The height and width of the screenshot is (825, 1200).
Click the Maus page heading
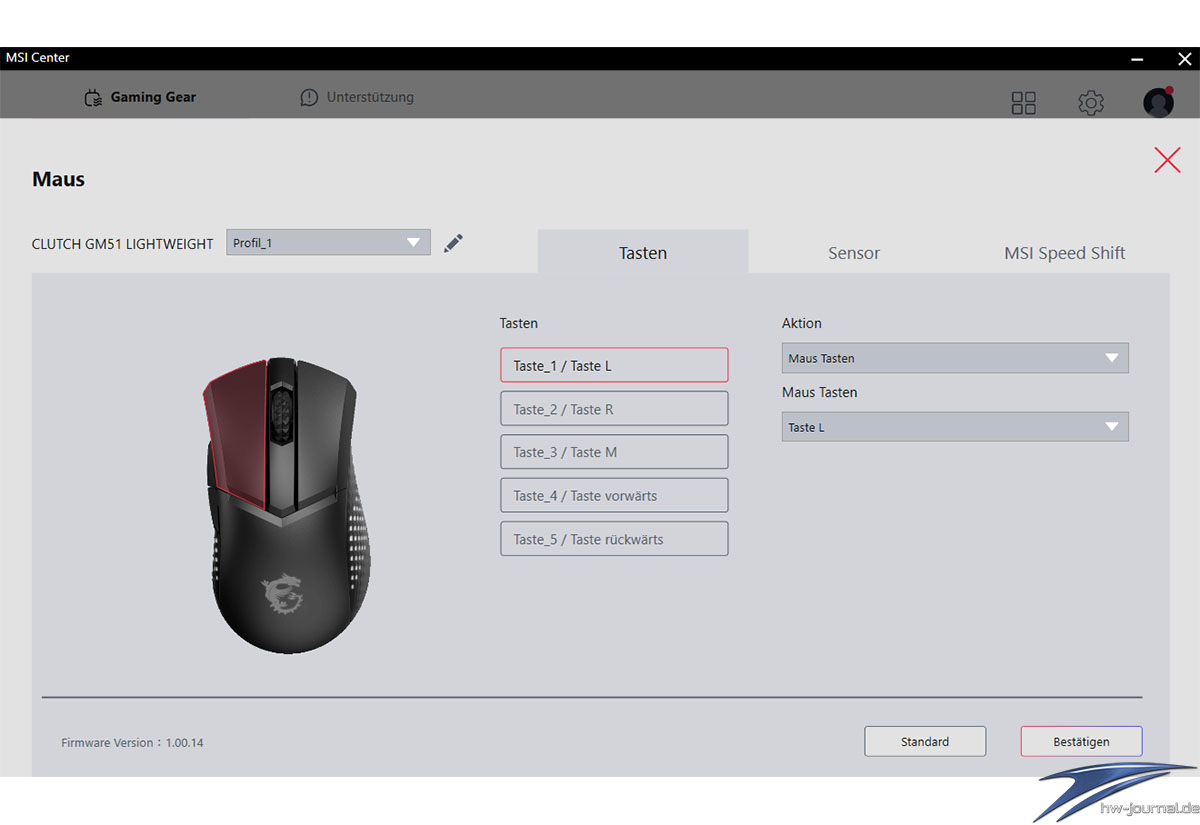[58, 180]
